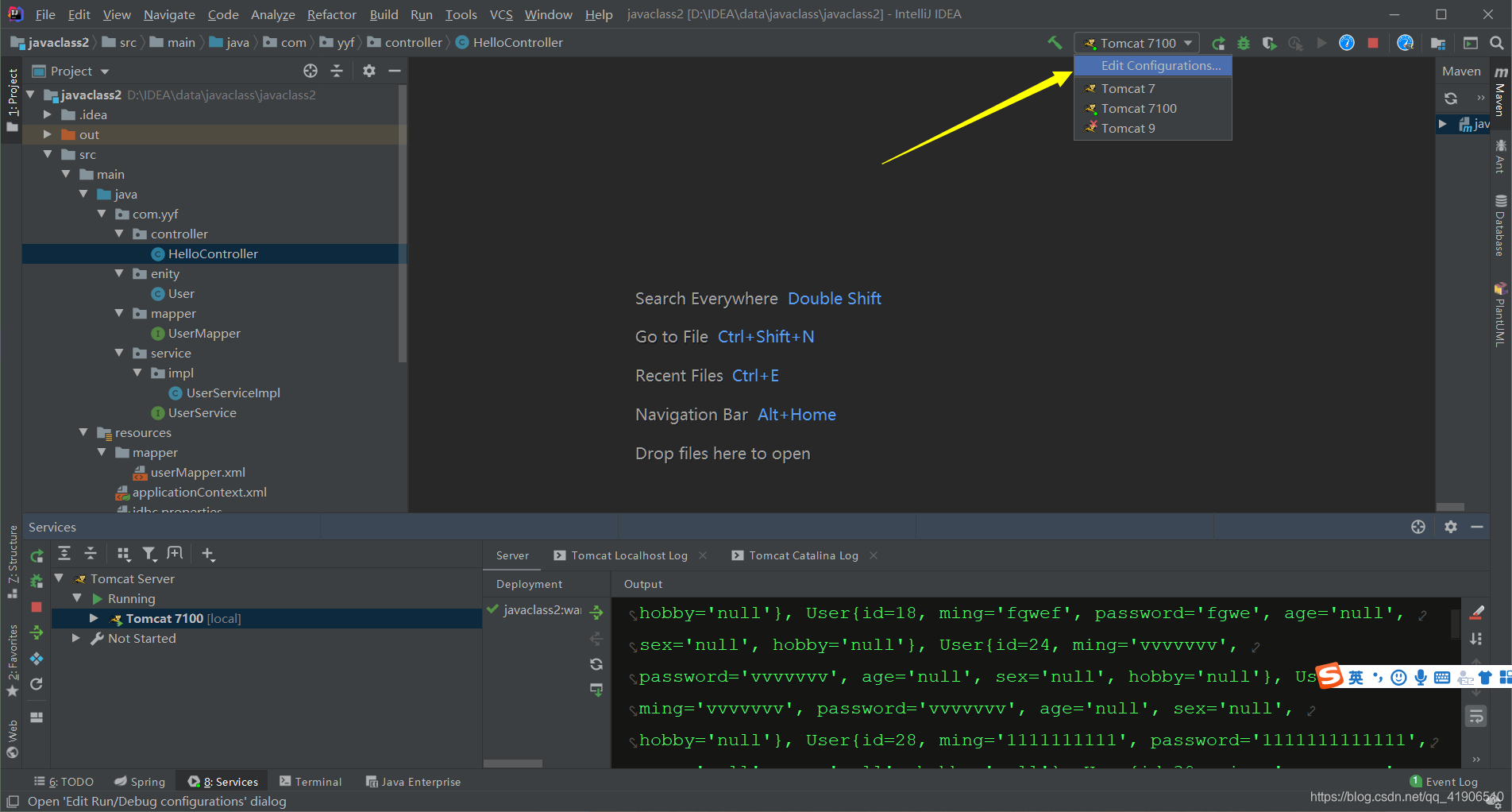Collapse all in Project panel toolbar

[337, 71]
